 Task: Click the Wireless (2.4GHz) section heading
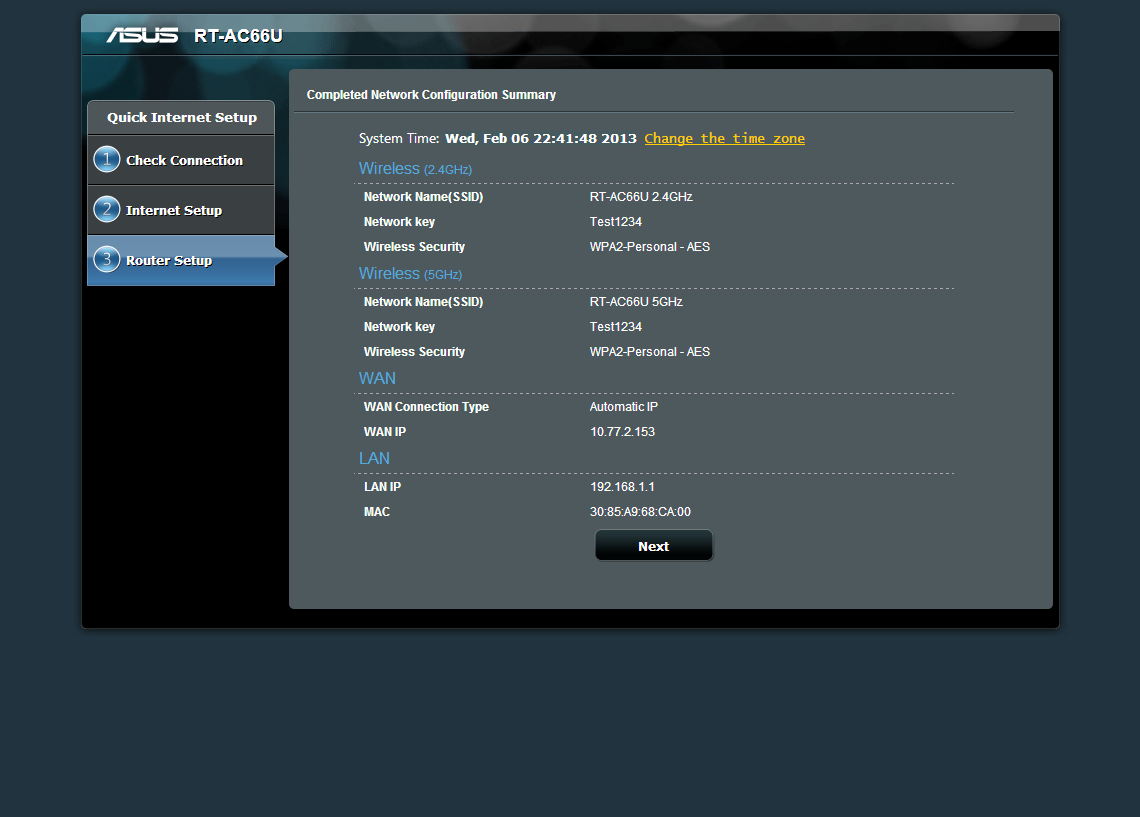click(x=415, y=169)
